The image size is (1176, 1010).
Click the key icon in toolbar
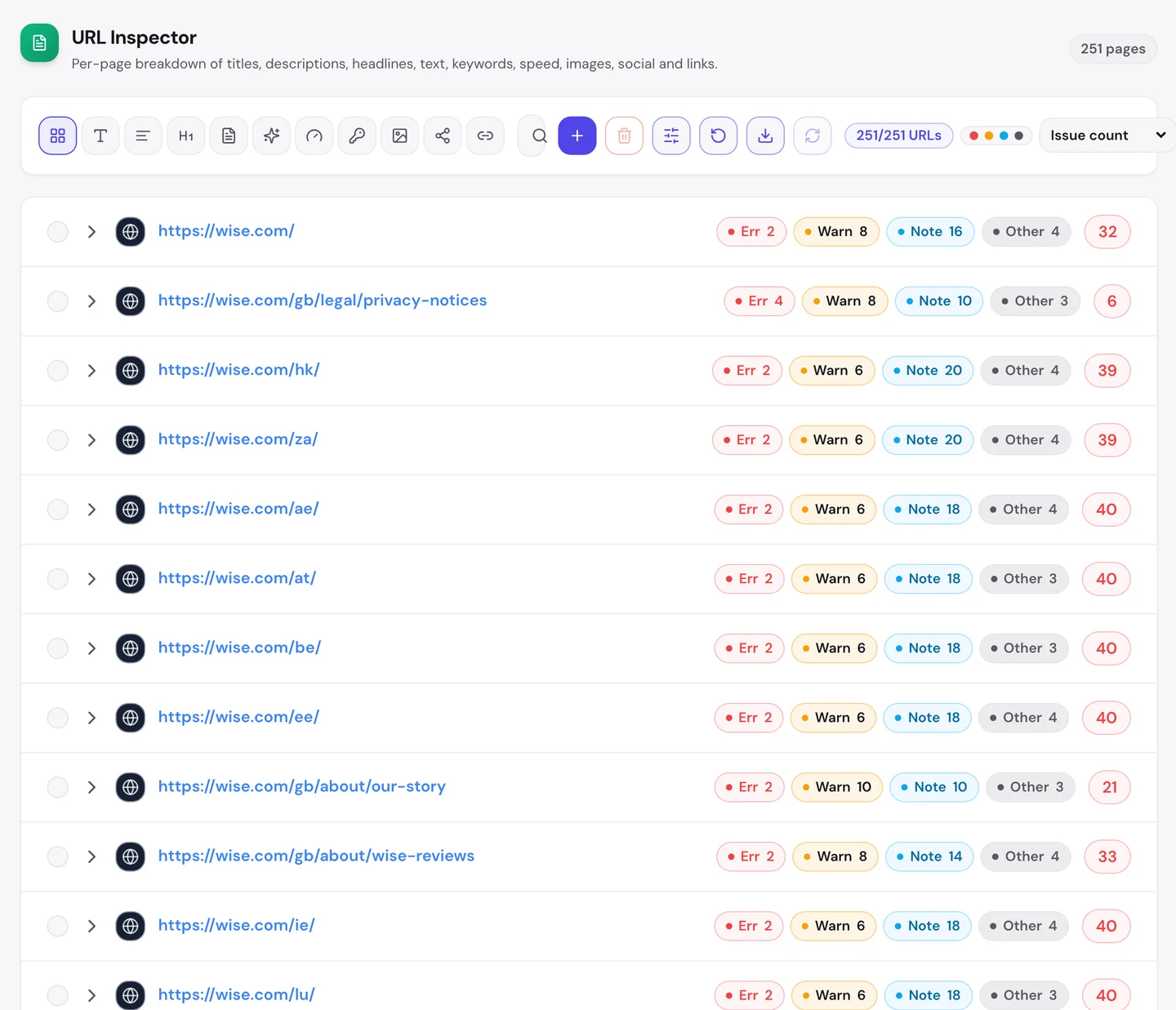(x=357, y=136)
